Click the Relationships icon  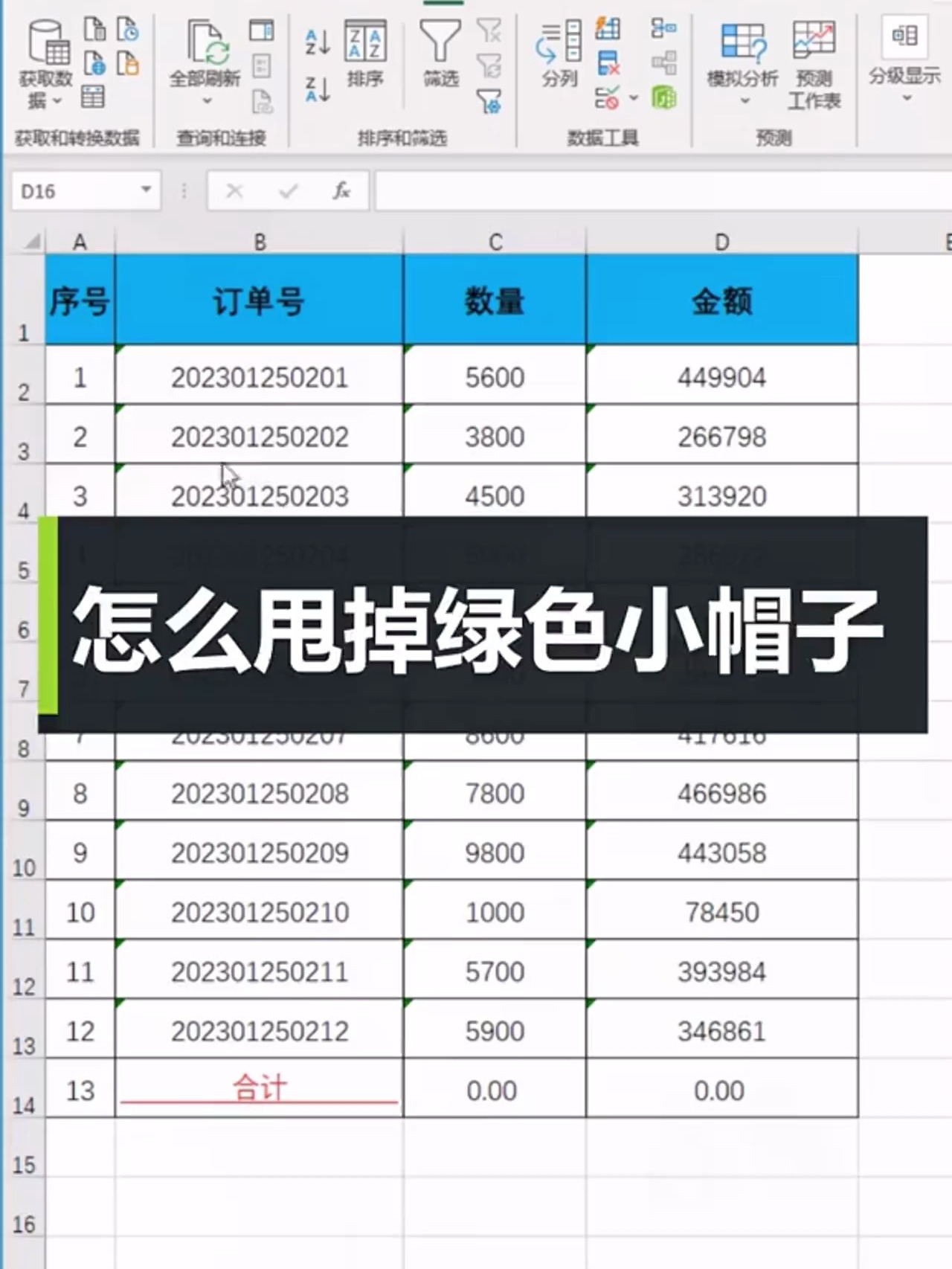(664, 63)
